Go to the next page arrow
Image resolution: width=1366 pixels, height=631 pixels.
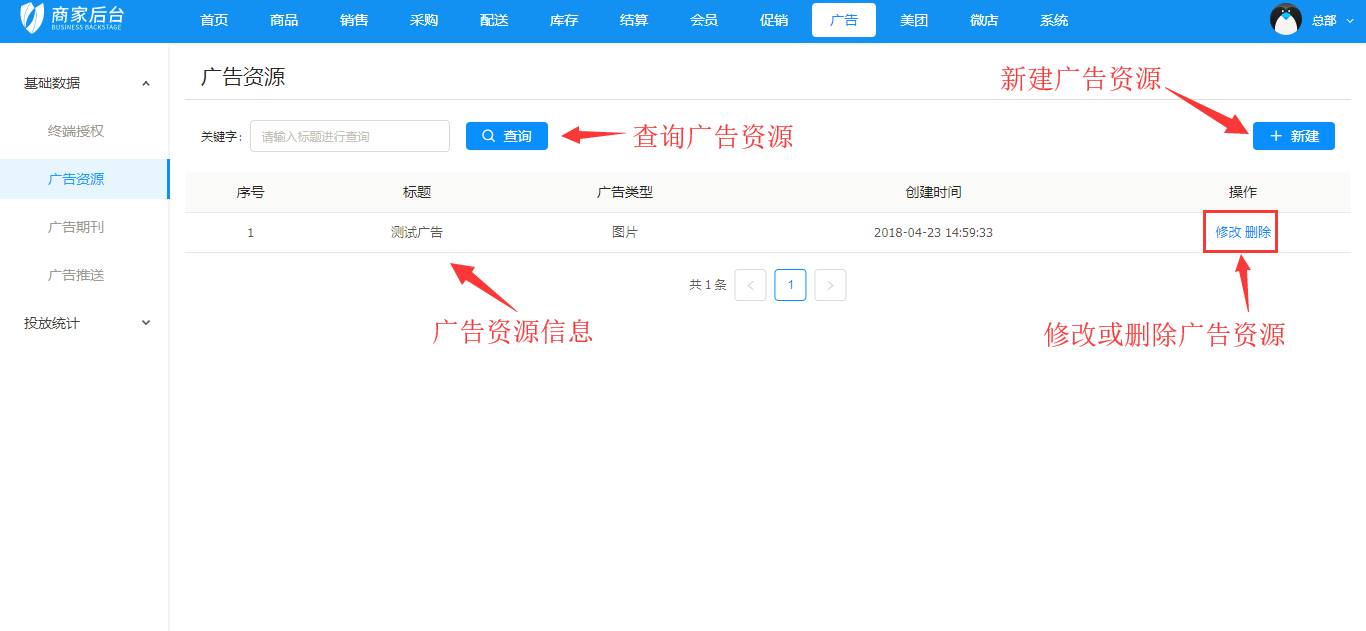pos(830,285)
